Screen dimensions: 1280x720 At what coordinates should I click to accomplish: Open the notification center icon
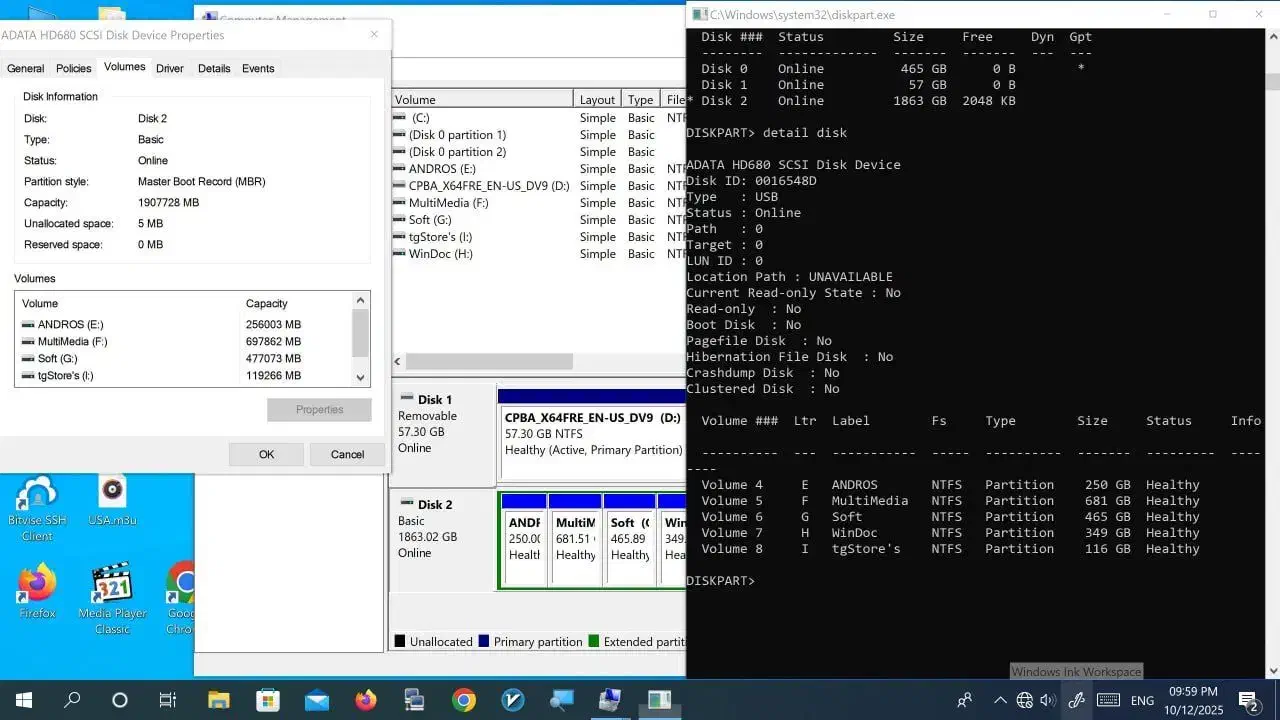coord(1248,700)
